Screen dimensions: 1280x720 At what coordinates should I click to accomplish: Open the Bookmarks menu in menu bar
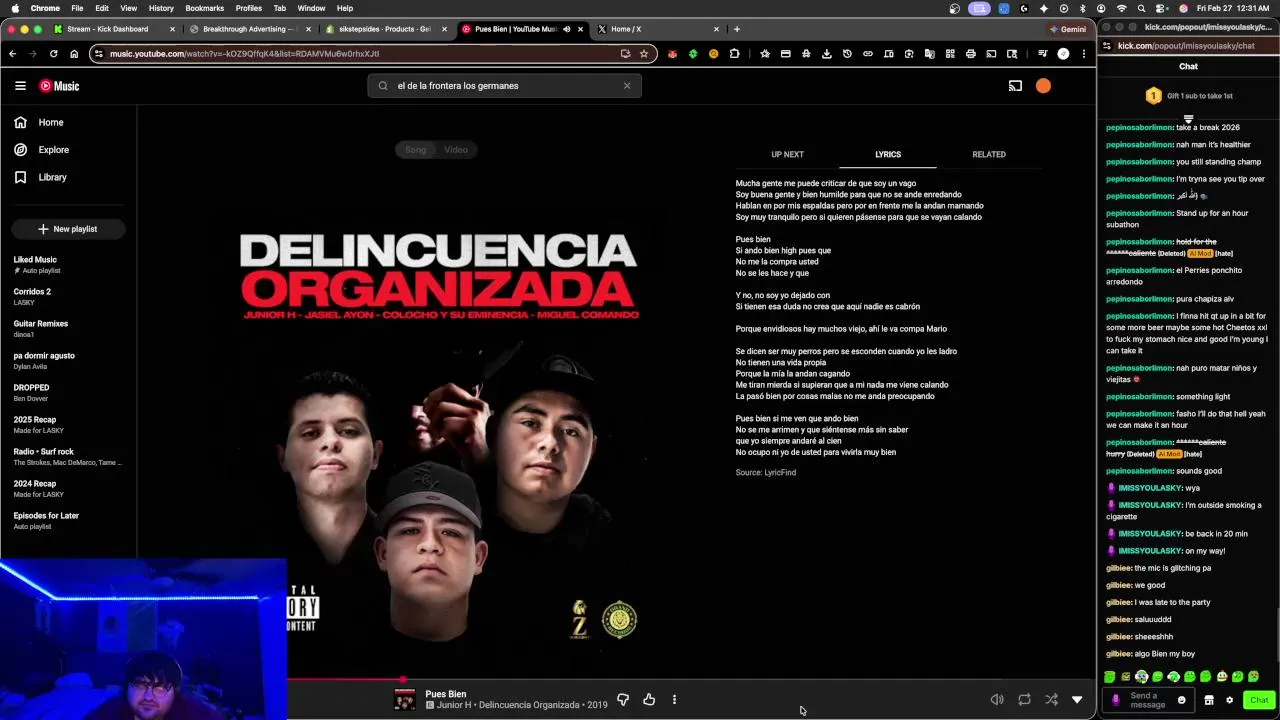click(204, 8)
